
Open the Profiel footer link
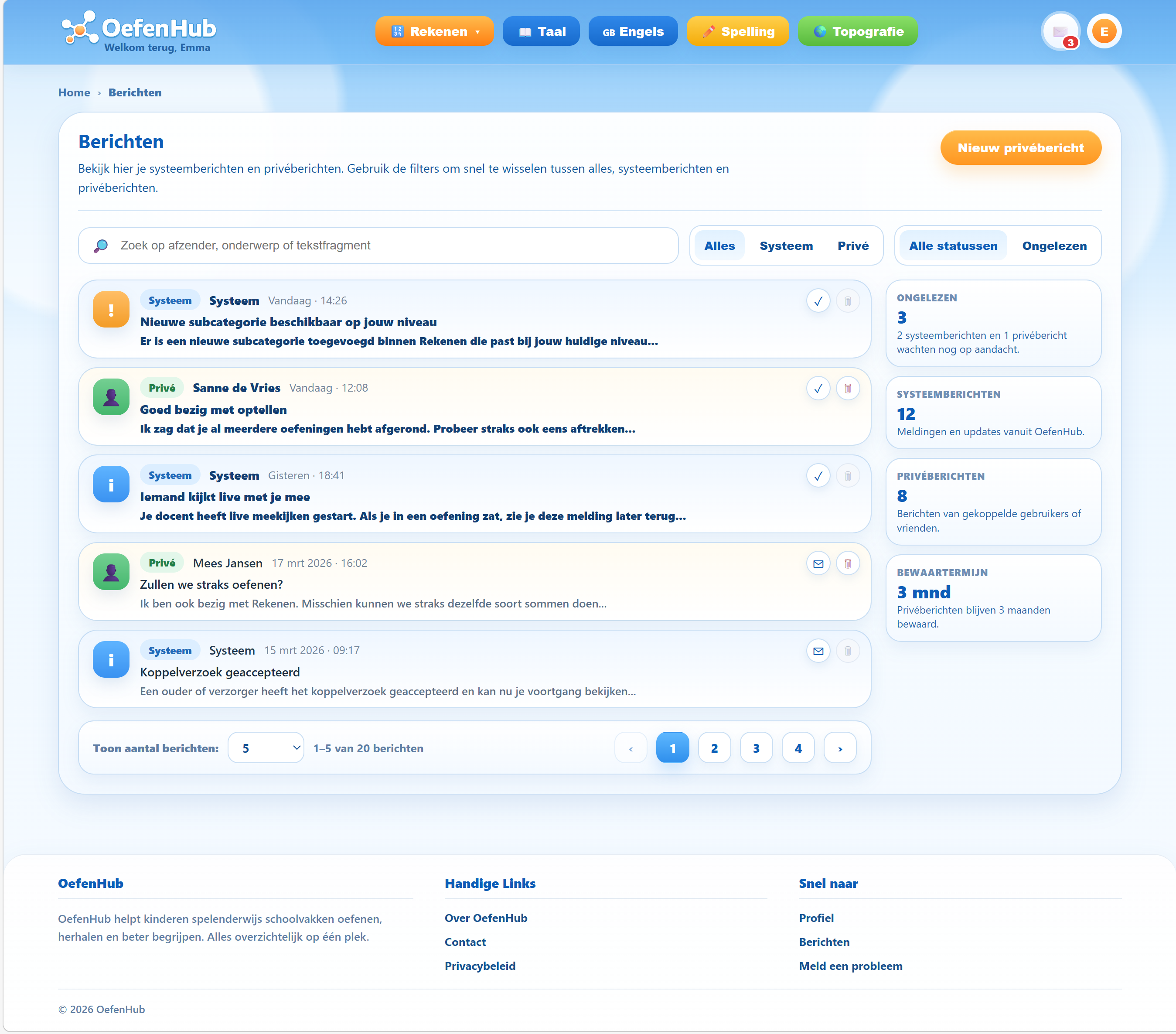point(816,918)
